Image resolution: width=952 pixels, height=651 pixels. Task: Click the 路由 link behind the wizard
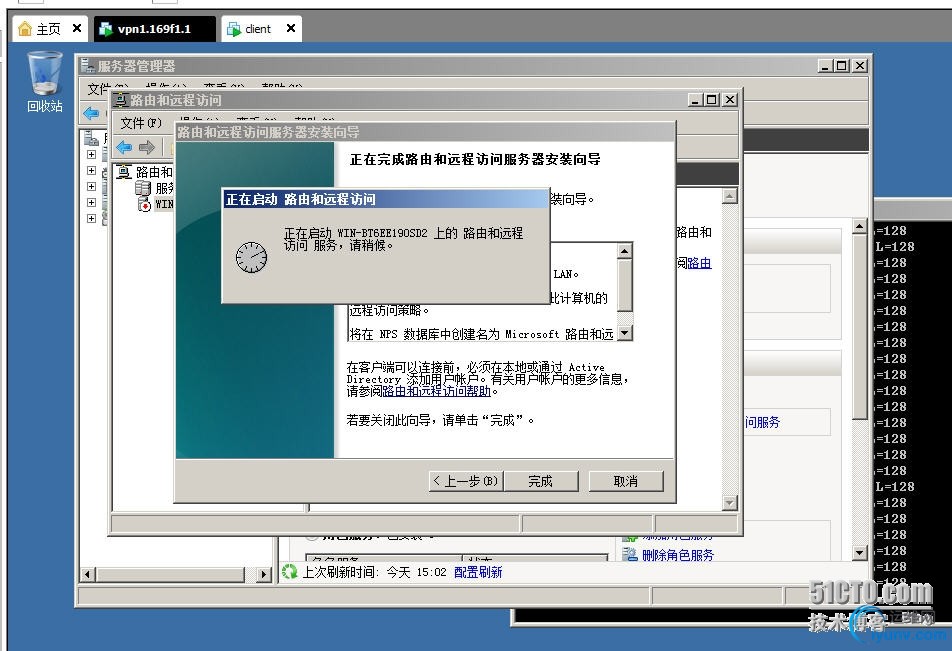[x=699, y=263]
